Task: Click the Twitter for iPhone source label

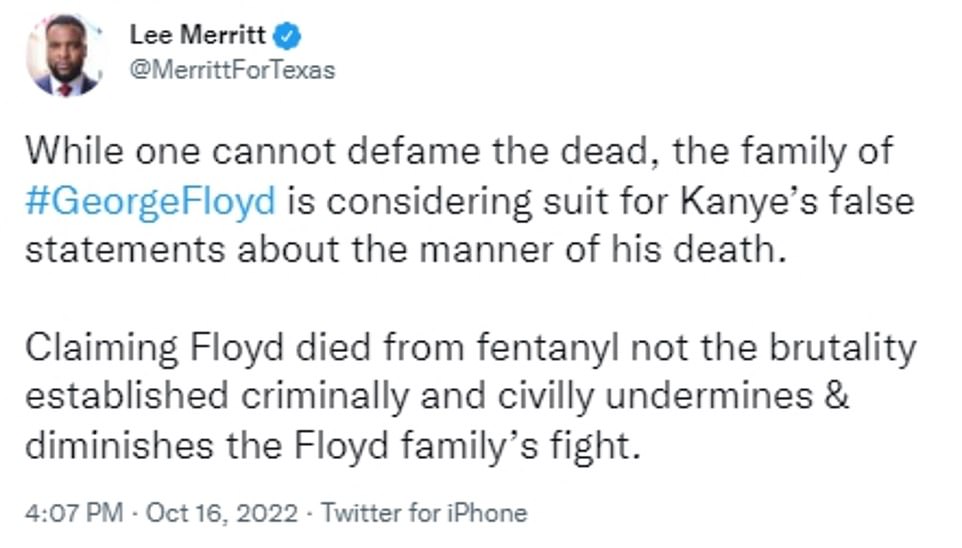Action: coord(424,514)
